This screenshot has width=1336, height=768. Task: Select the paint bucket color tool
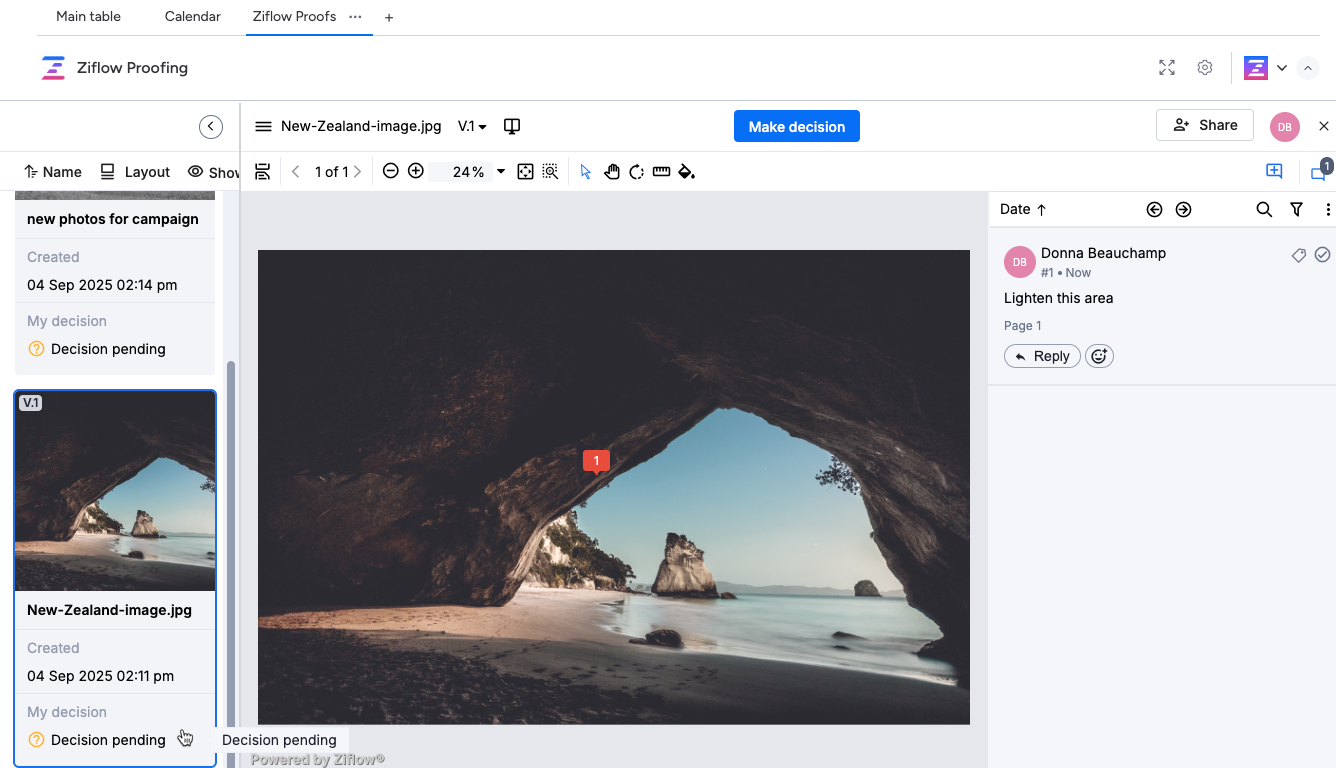[686, 172]
